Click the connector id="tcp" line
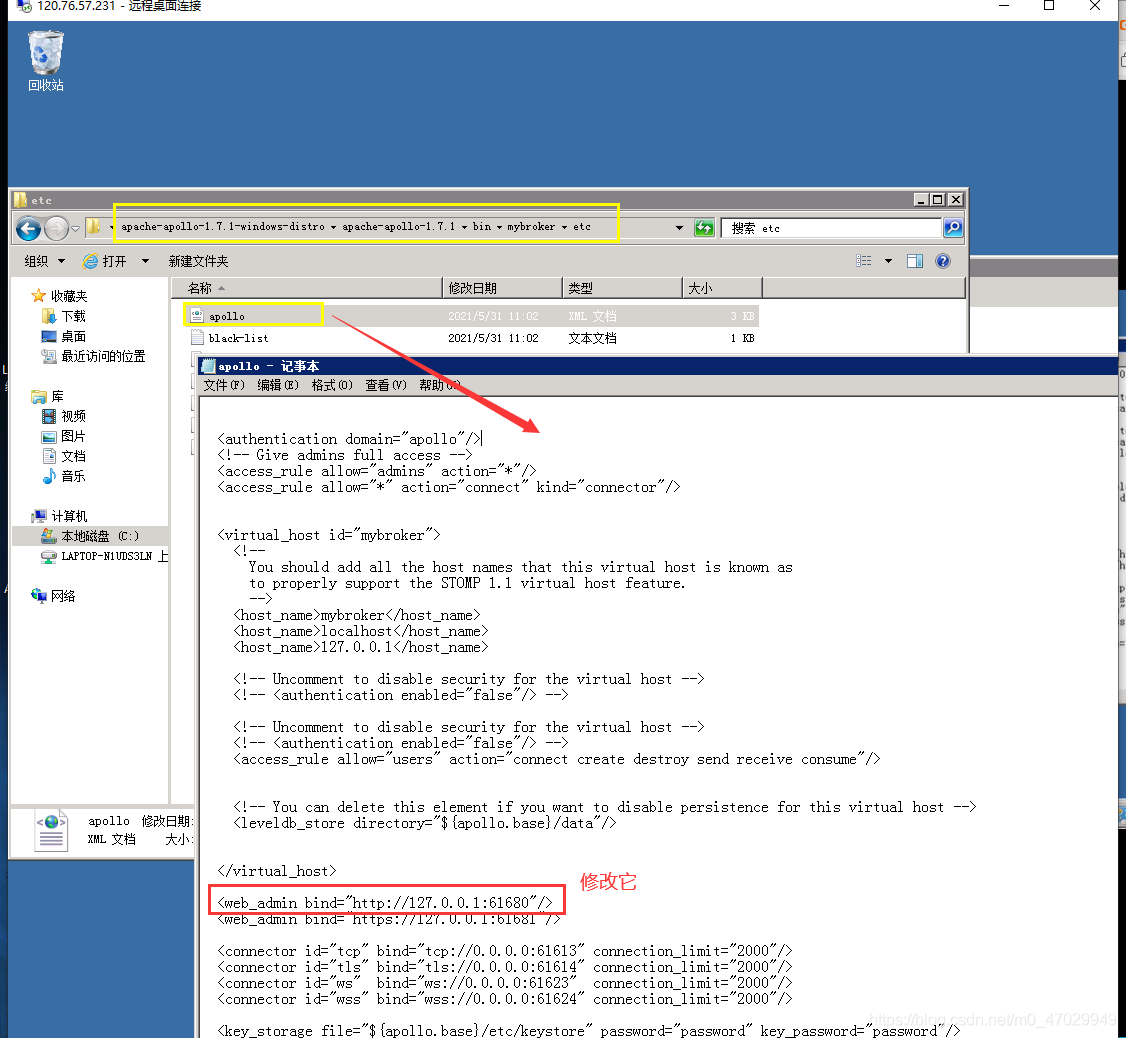The height and width of the screenshot is (1038, 1126). (505, 950)
